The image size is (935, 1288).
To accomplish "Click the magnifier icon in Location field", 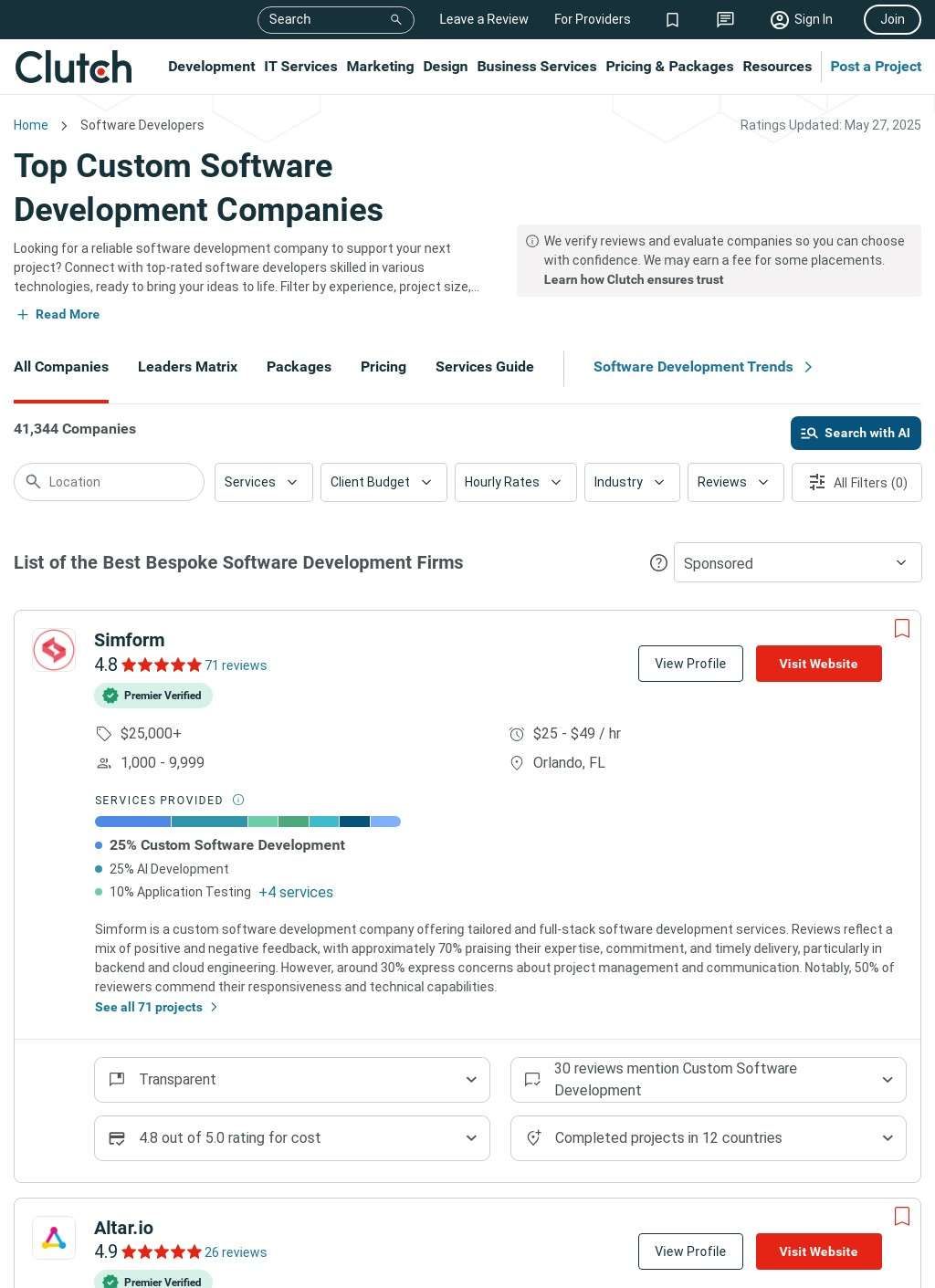I will (34, 481).
